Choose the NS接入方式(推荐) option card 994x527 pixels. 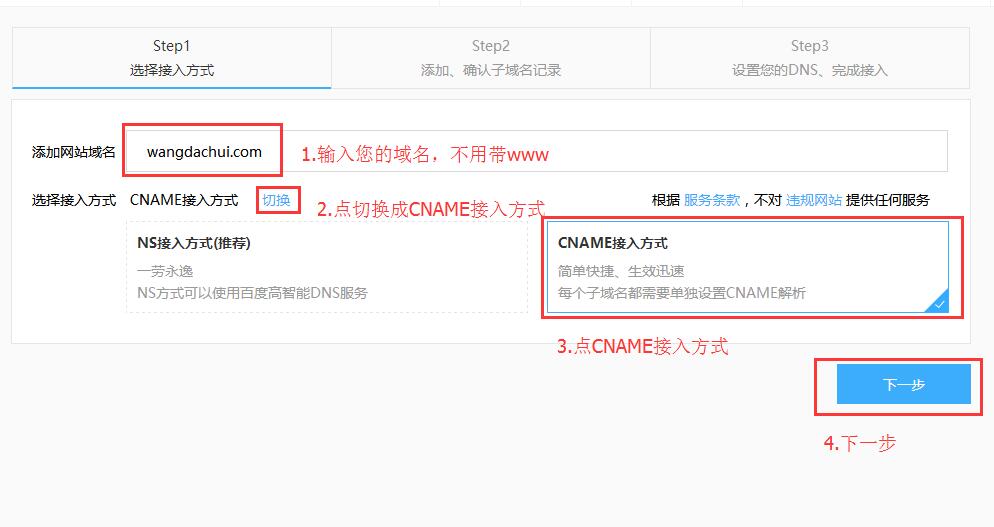327,267
